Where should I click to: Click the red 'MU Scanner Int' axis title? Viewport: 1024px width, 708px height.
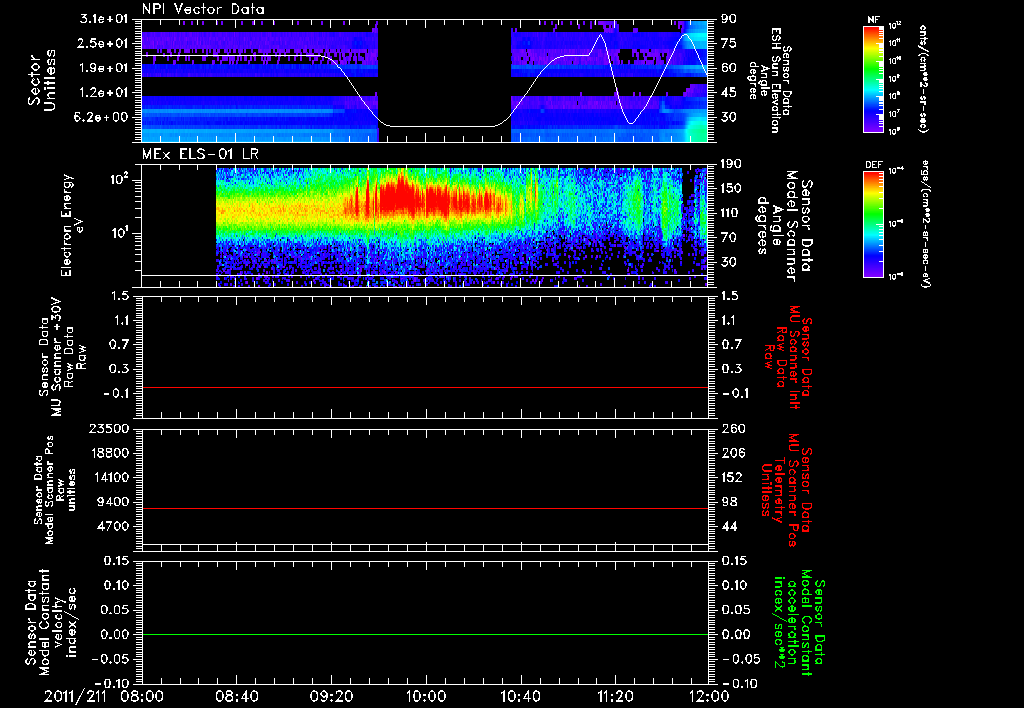(789, 357)
